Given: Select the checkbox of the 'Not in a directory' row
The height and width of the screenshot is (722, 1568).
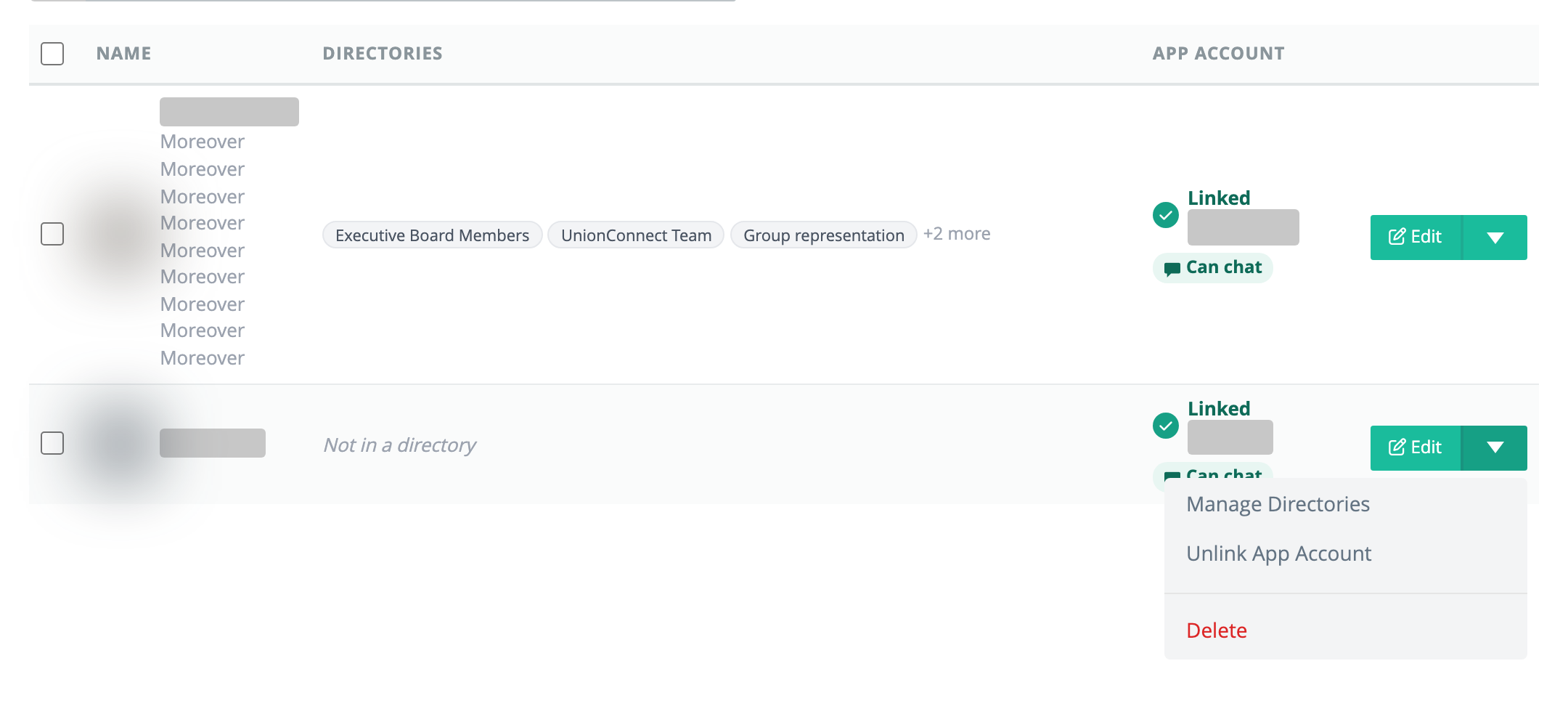Looking at the screenshot, I should coord(52,443).
